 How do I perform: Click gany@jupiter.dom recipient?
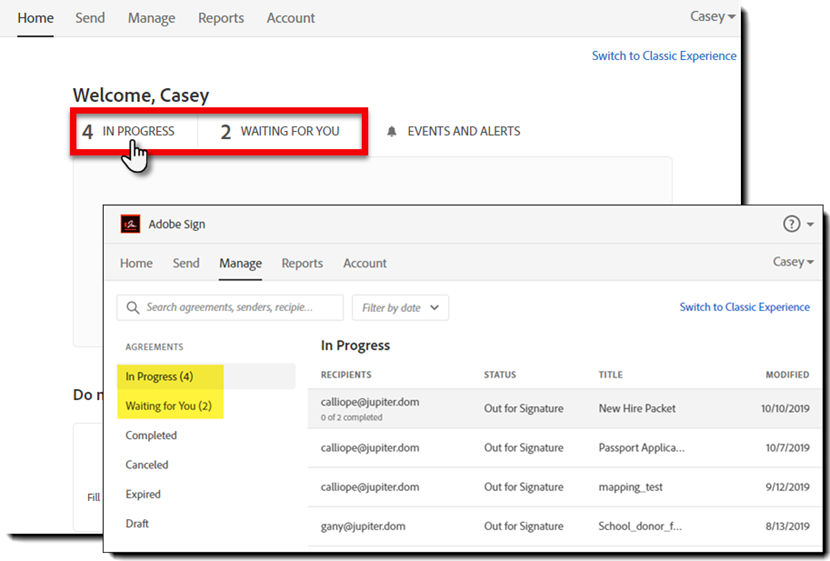363,526
